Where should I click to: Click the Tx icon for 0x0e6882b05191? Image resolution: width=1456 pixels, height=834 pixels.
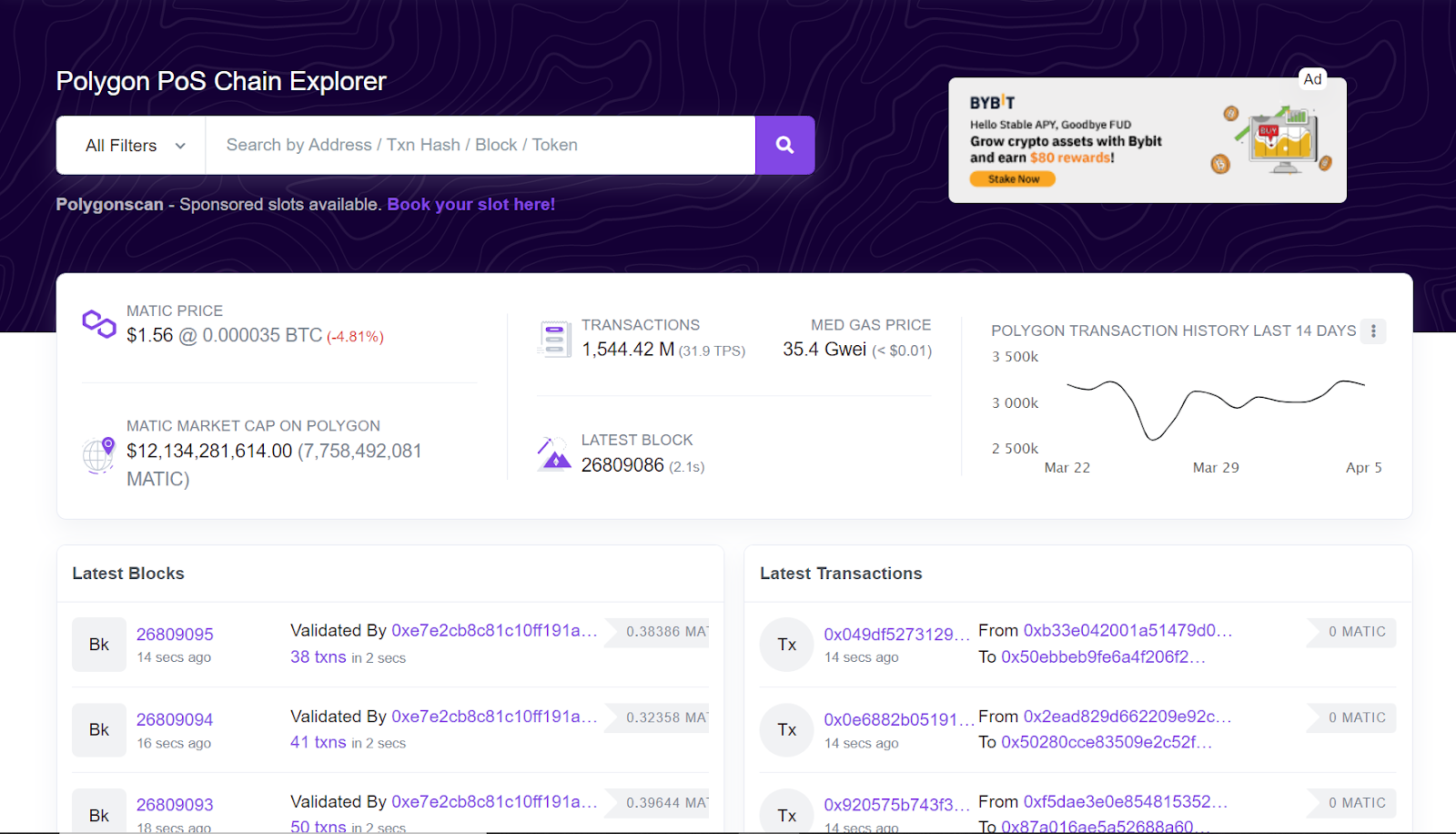click(x=787, y=730)
